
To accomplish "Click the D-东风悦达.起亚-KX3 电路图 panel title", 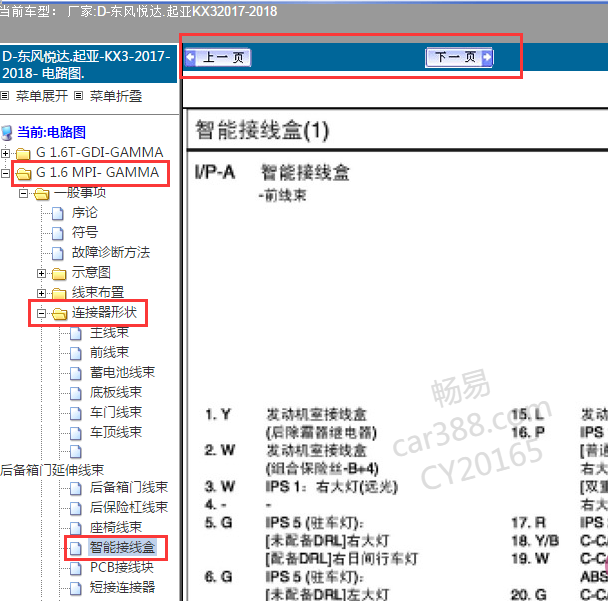I will (x=86, y=64).
